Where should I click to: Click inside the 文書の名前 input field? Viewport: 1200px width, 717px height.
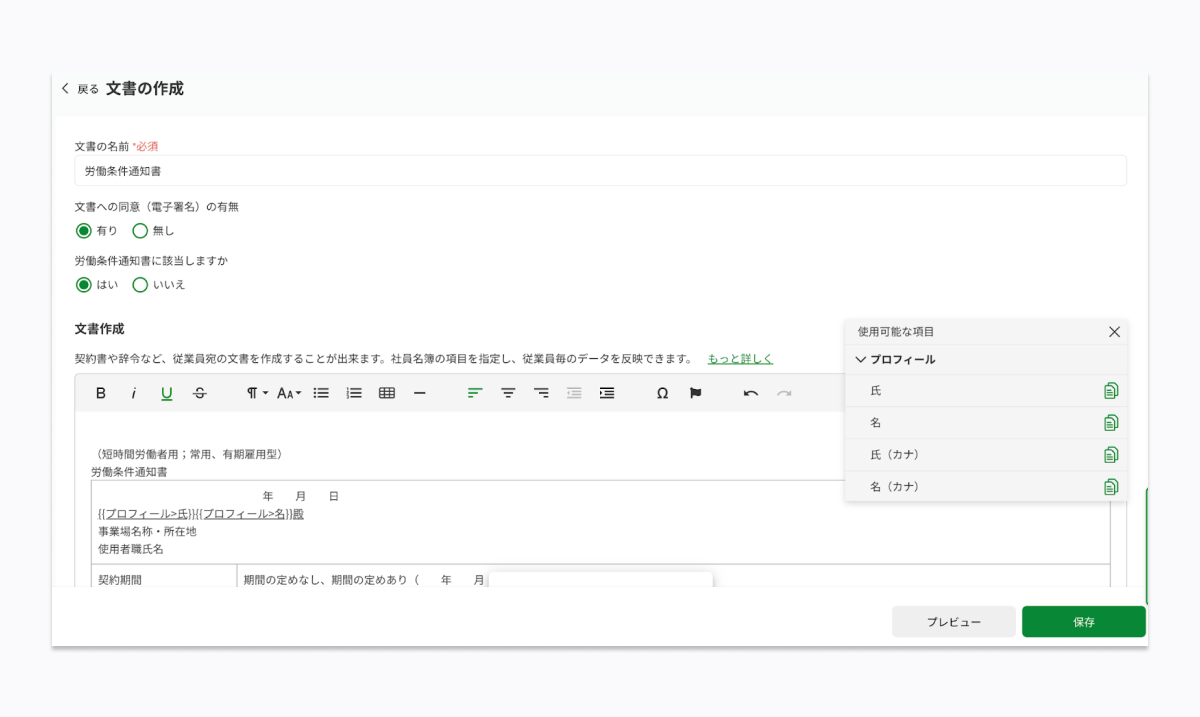400,170
